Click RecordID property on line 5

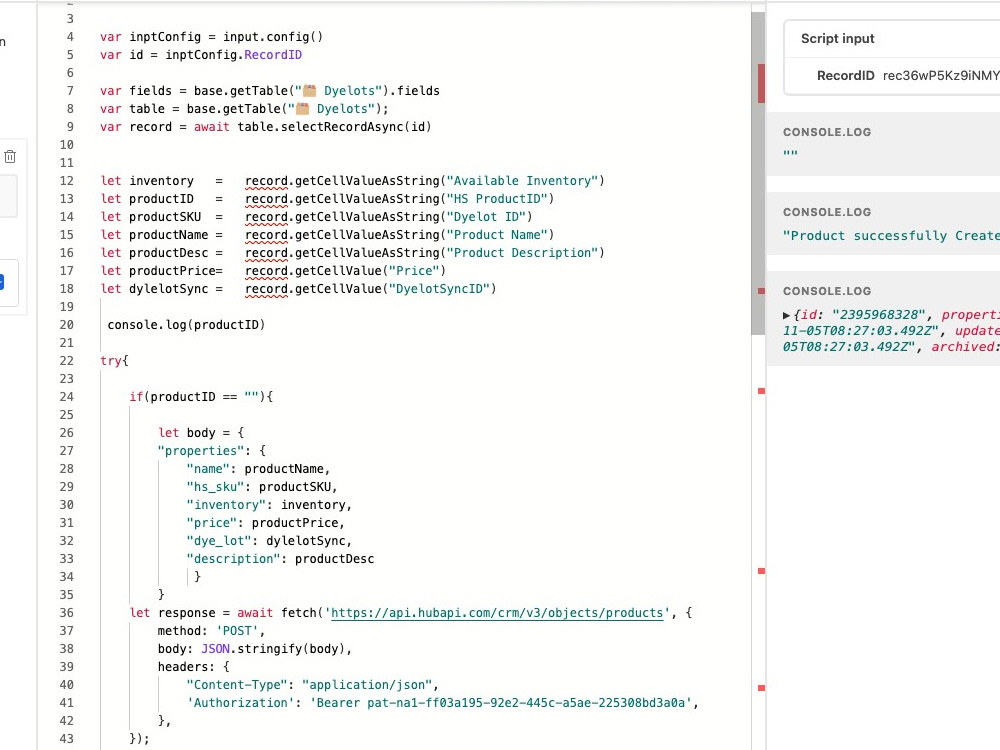click(x=273, y=55)
